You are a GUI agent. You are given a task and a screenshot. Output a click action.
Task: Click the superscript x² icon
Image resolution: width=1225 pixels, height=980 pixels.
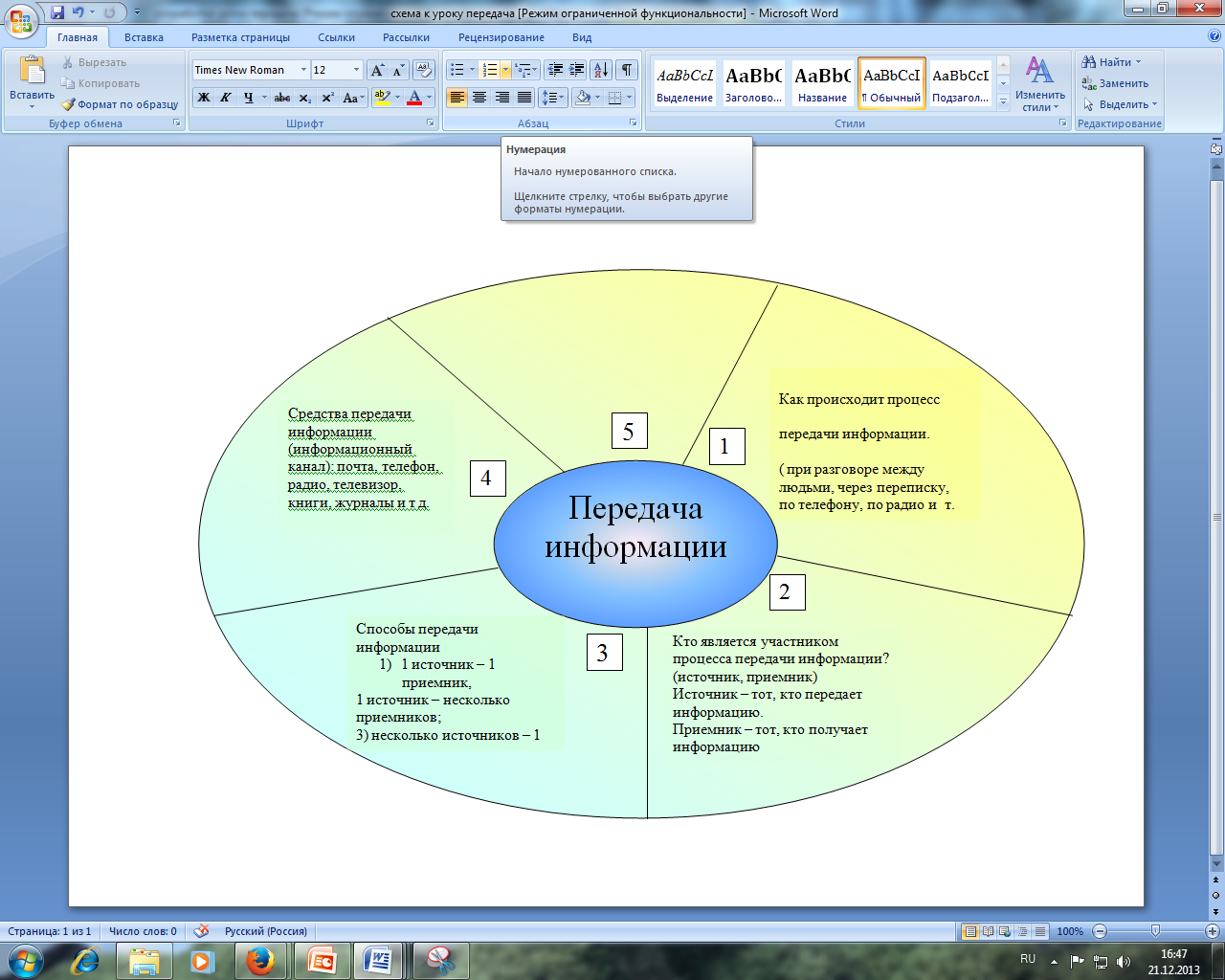point(327,98)
